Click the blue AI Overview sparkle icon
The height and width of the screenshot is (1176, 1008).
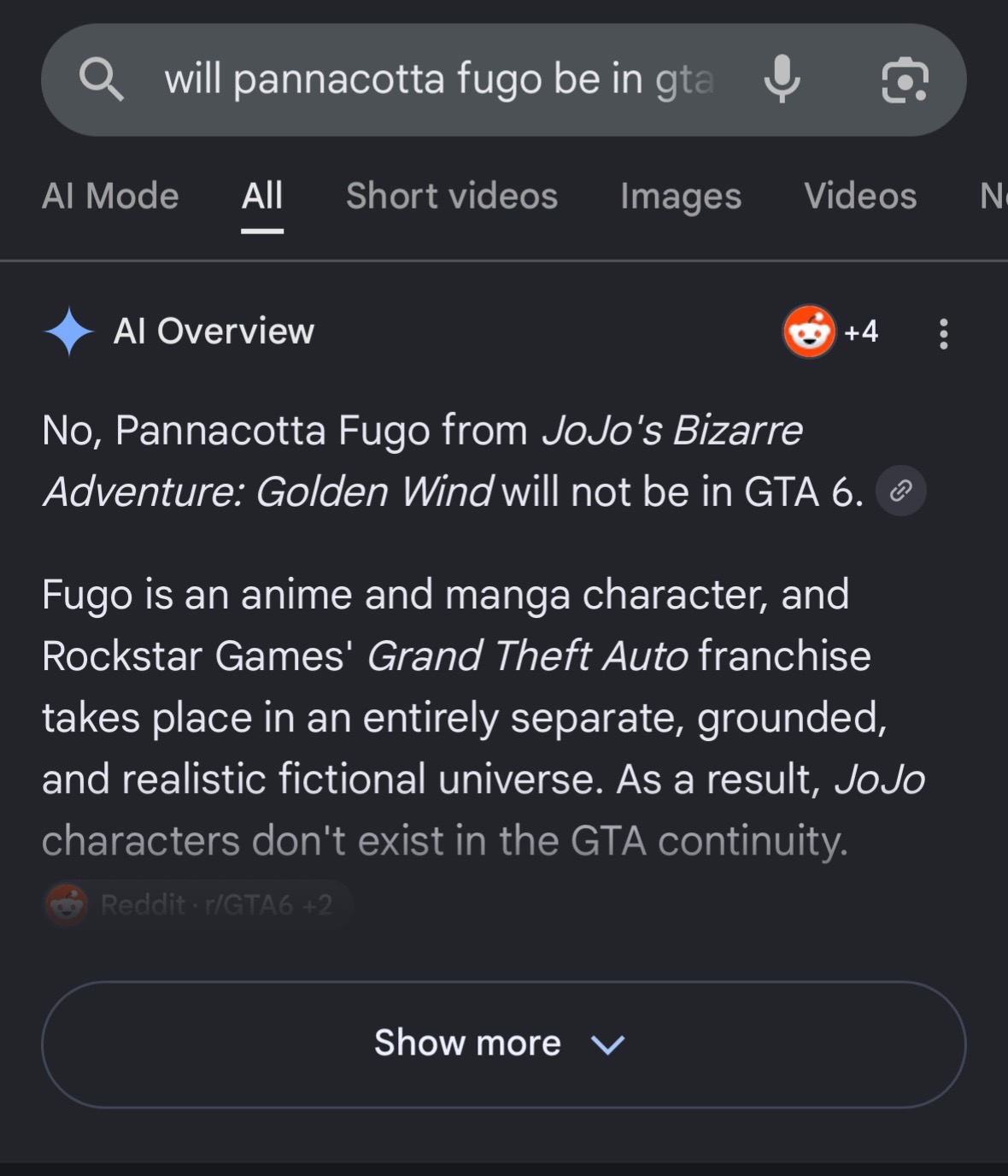(x=69, y=332)
